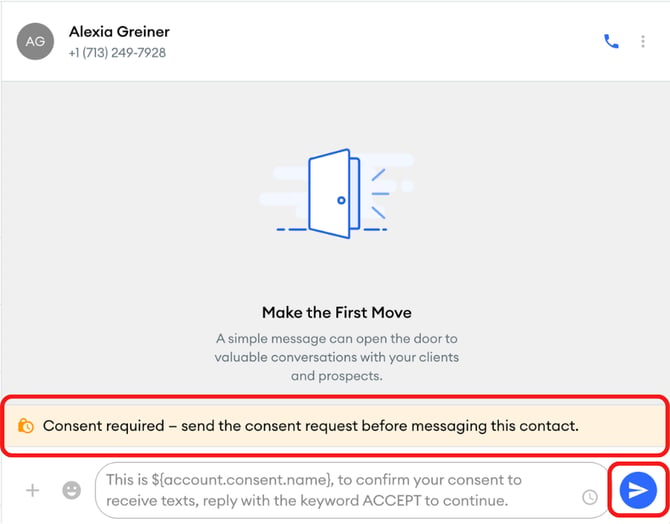
Task: Call Alexia Greiner using the phone icon
Action: (611, 41)
